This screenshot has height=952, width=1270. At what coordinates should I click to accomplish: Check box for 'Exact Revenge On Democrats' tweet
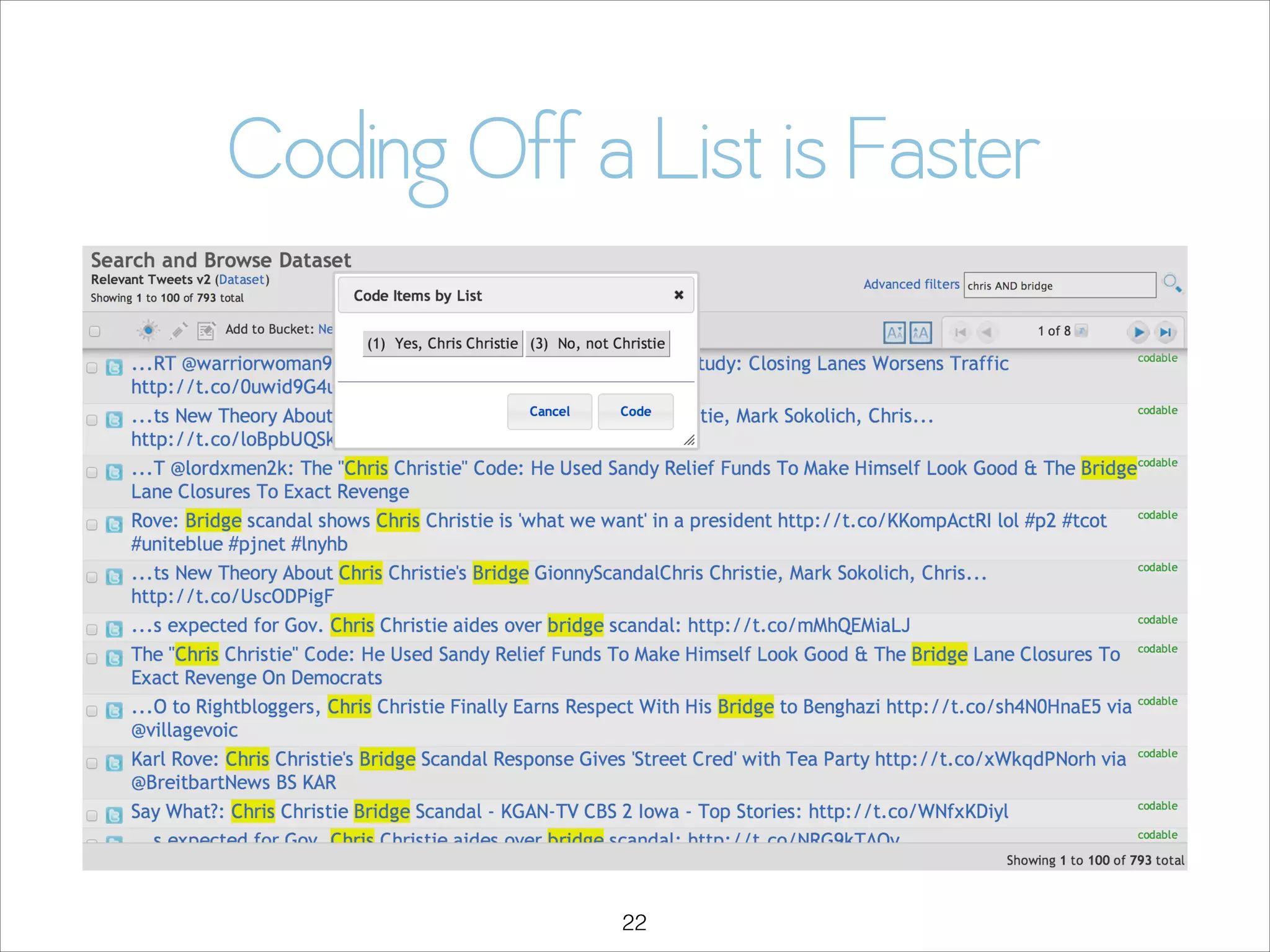coord(92,658)
